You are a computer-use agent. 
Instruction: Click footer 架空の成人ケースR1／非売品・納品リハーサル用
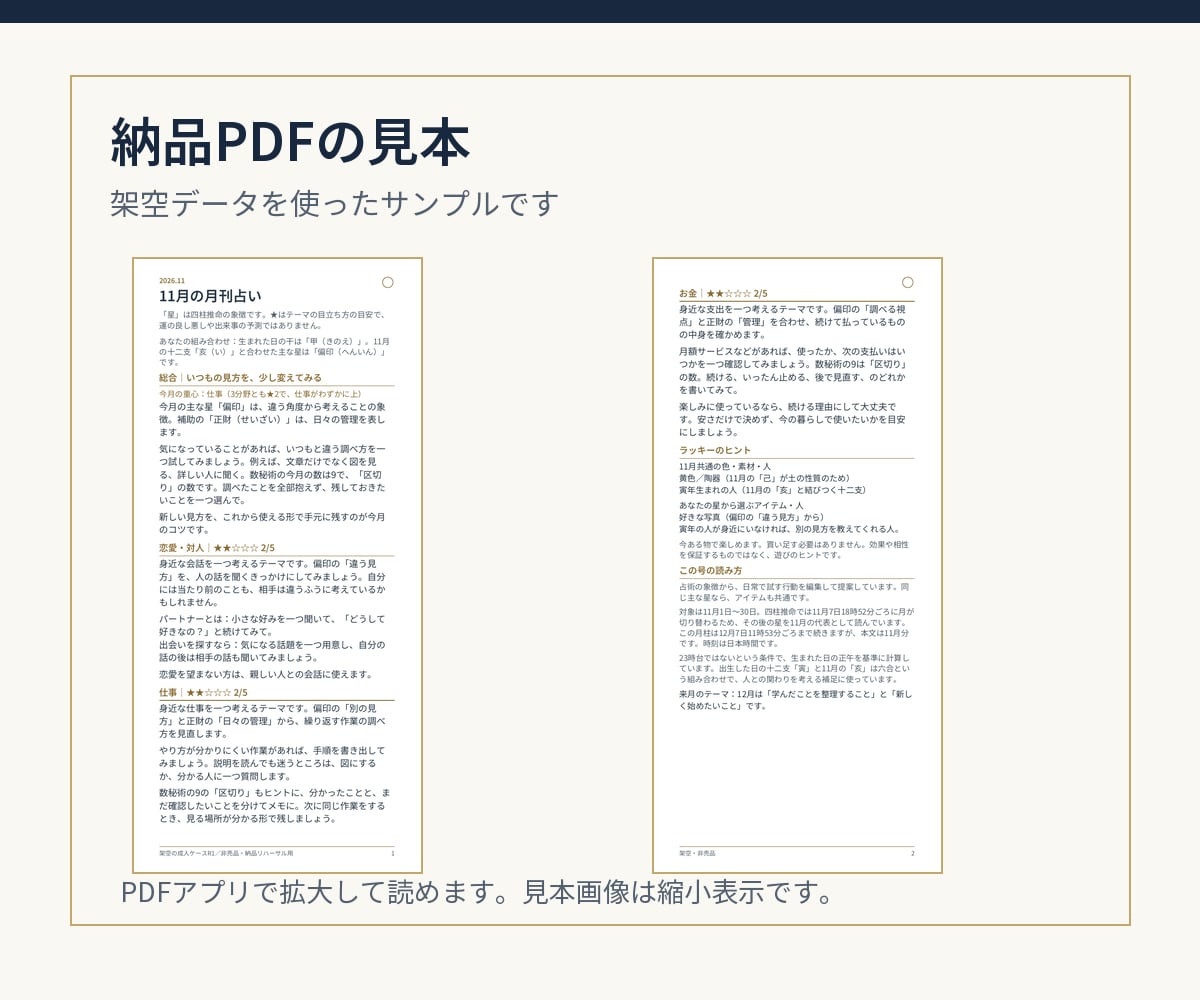(x=226, y=853)
